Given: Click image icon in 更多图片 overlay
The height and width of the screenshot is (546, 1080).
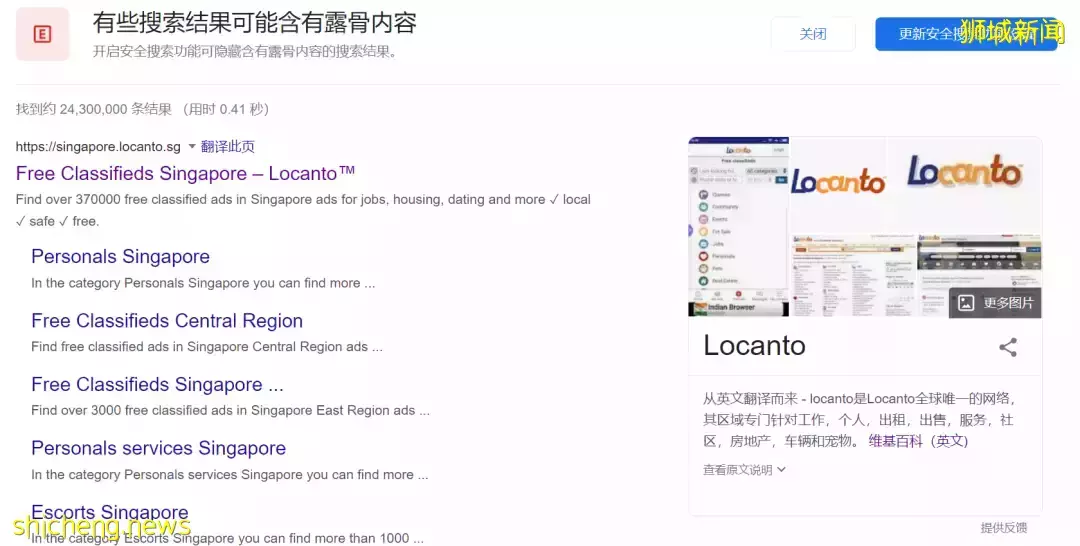Looking at the screenshot, I should tap(966, 303).
